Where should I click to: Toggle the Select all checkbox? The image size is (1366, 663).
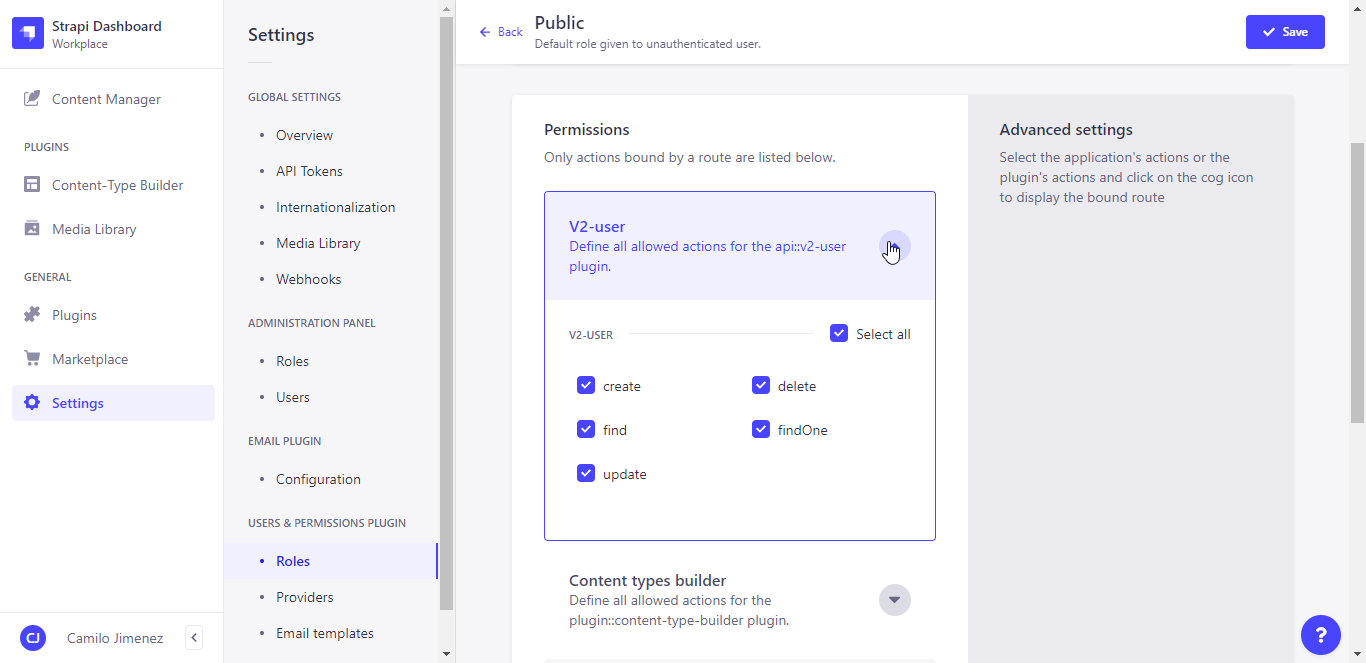click(839, 334)
